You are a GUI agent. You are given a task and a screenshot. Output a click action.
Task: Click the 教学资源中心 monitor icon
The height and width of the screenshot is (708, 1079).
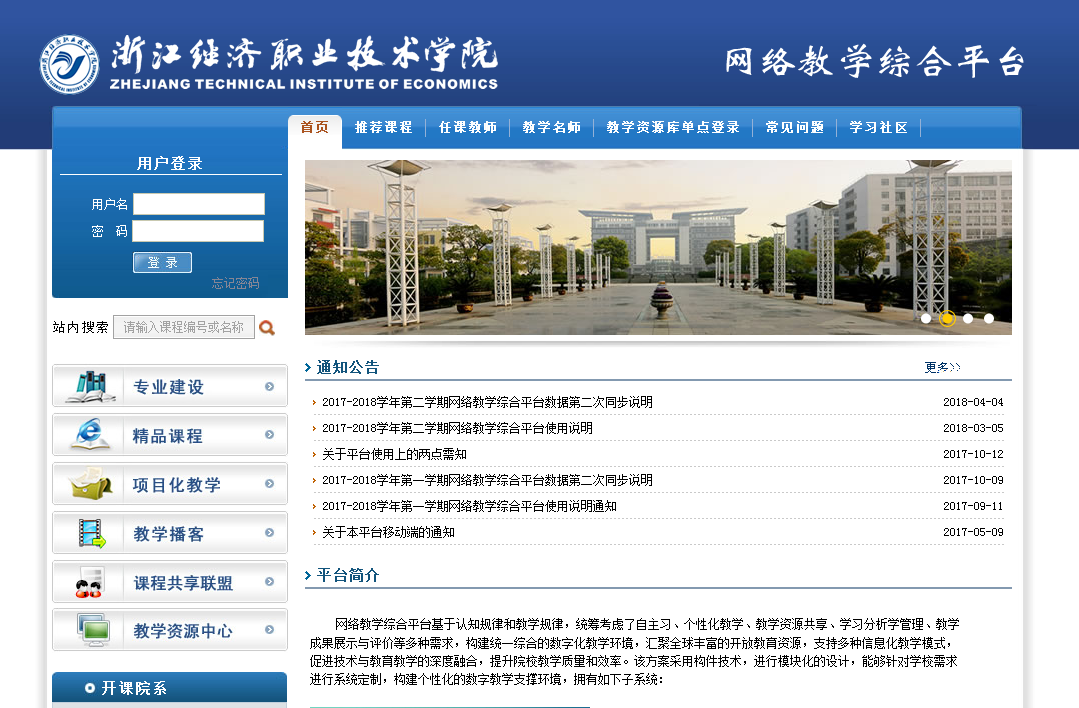coord(92,630)
